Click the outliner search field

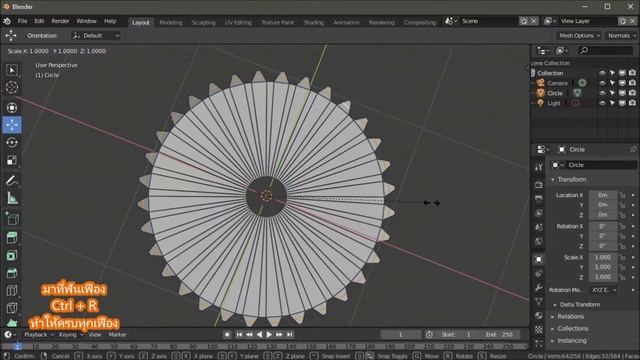[606, 50]
